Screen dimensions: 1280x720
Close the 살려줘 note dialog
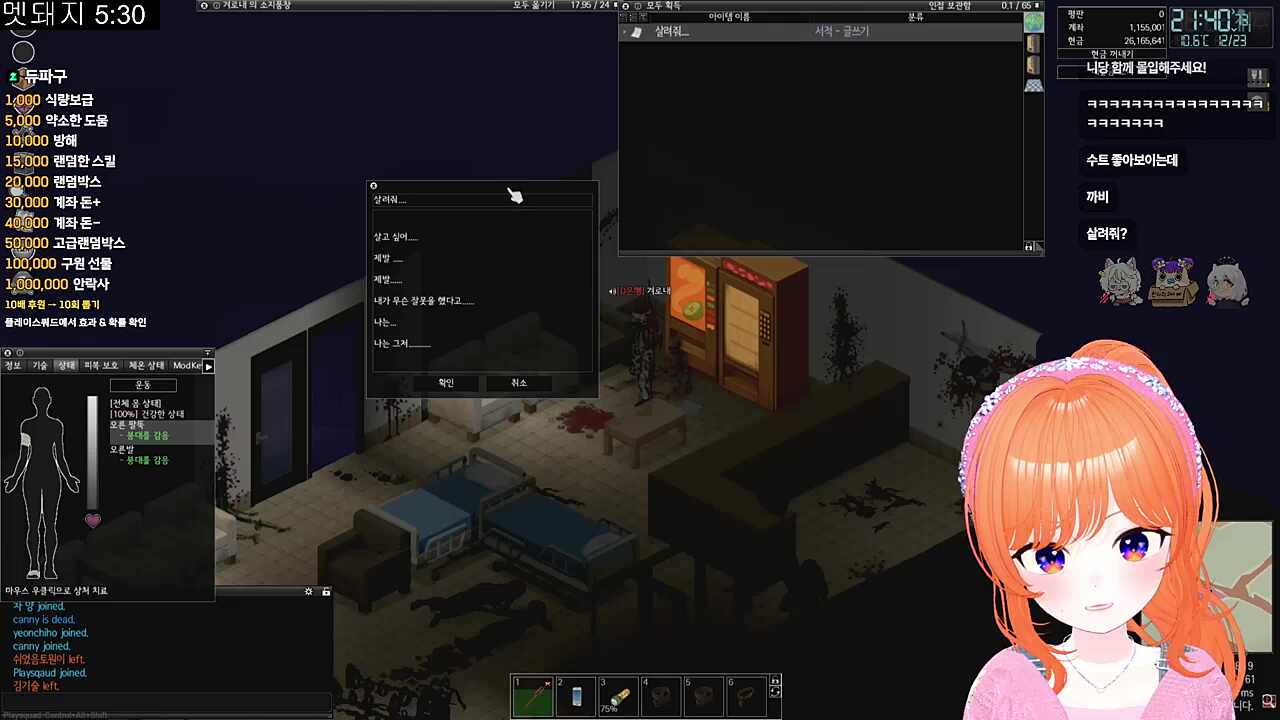click(x=373, y=186)
